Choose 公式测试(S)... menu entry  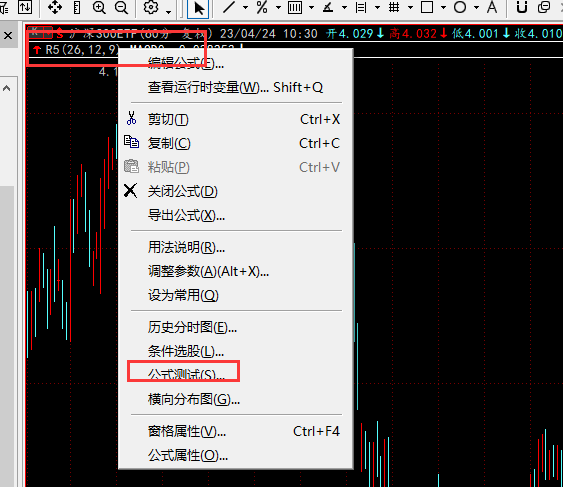pos(236,375)
